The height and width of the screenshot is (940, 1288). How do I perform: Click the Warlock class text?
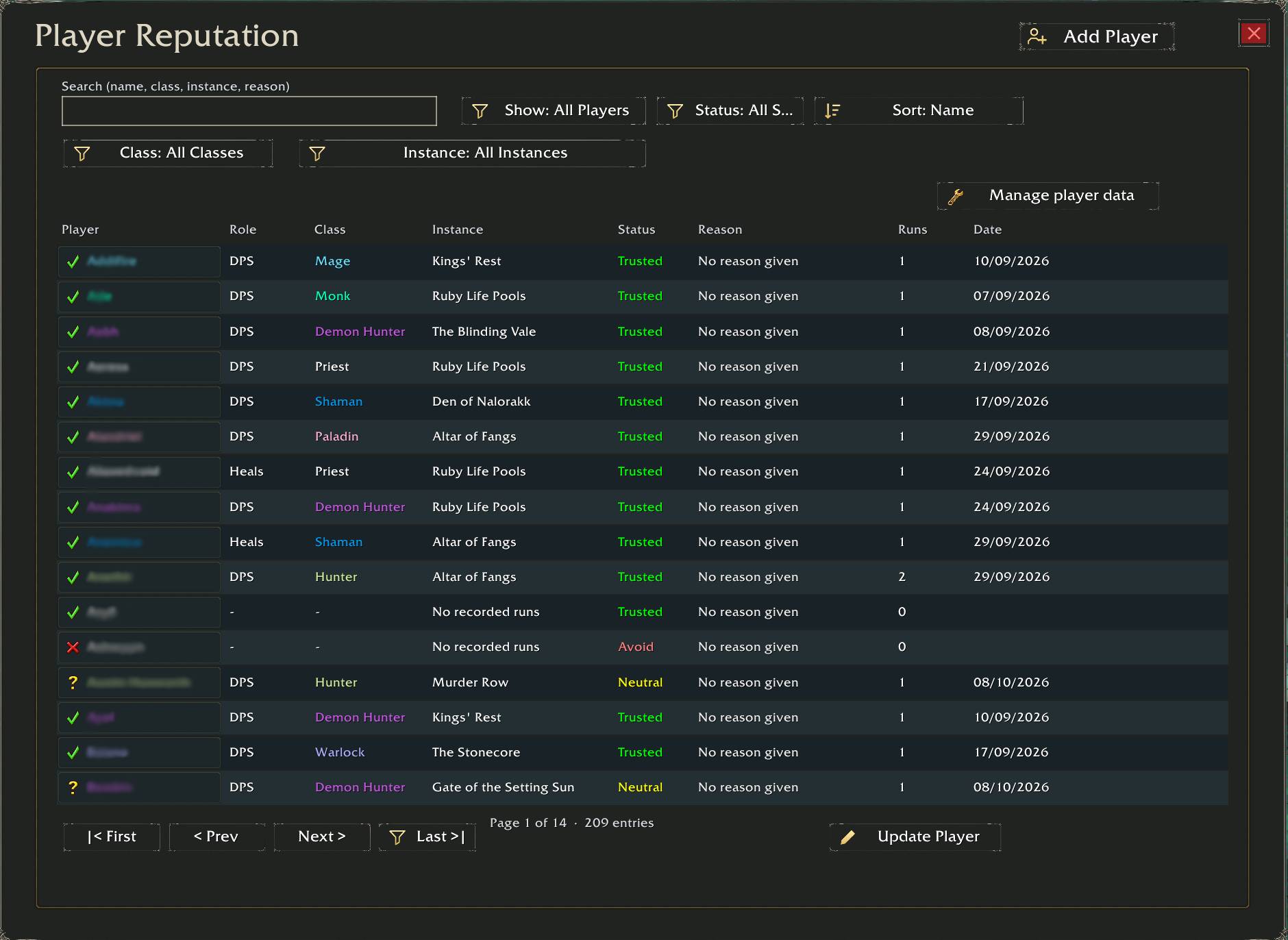click(340, 752)
